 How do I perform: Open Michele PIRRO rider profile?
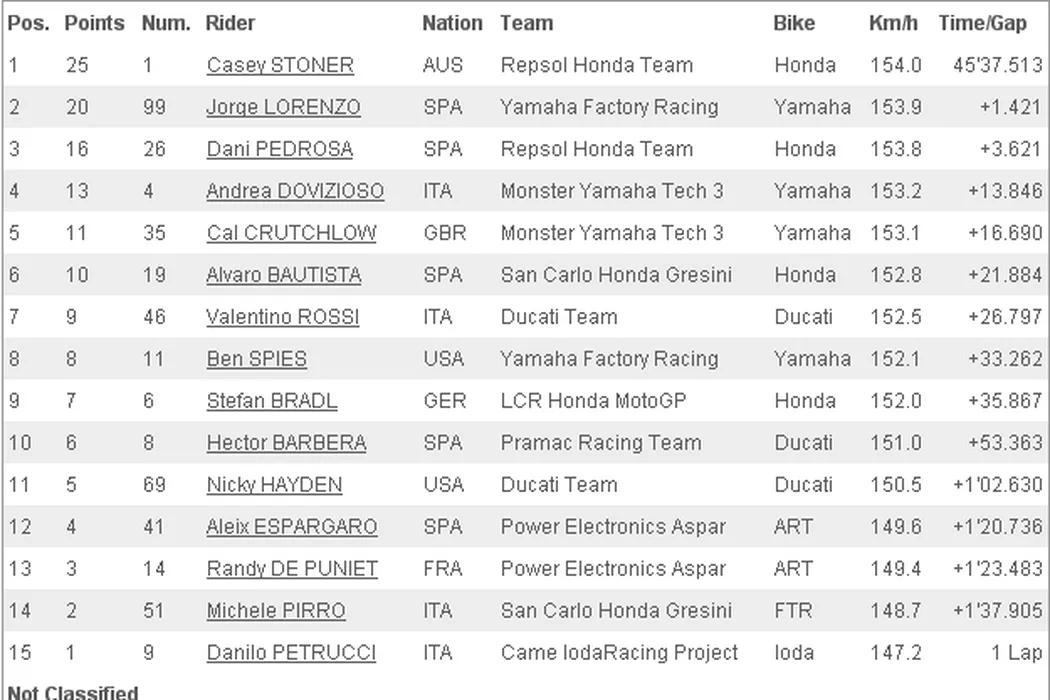click(x=276, y=612)
